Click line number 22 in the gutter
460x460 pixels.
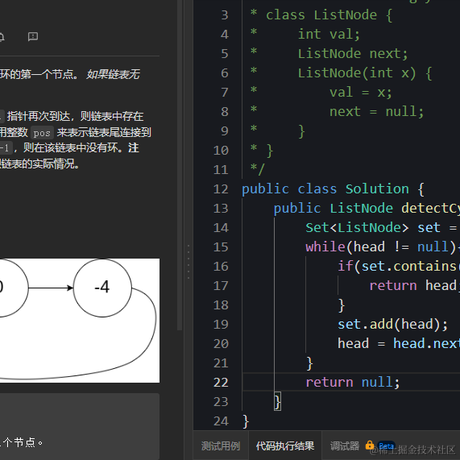[x=221, y=382]
